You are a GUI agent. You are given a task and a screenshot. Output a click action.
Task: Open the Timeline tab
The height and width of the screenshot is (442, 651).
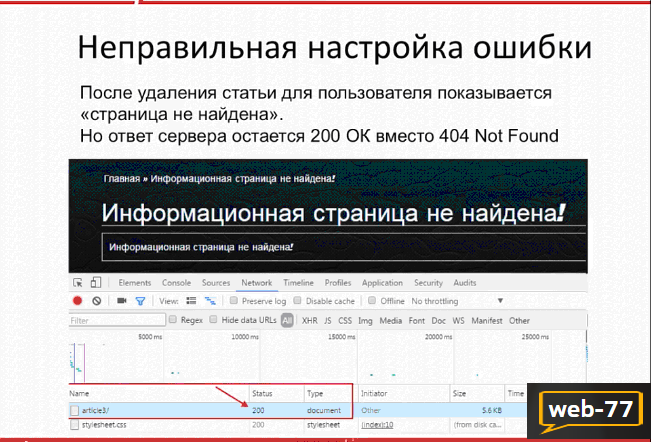(298, 283)
